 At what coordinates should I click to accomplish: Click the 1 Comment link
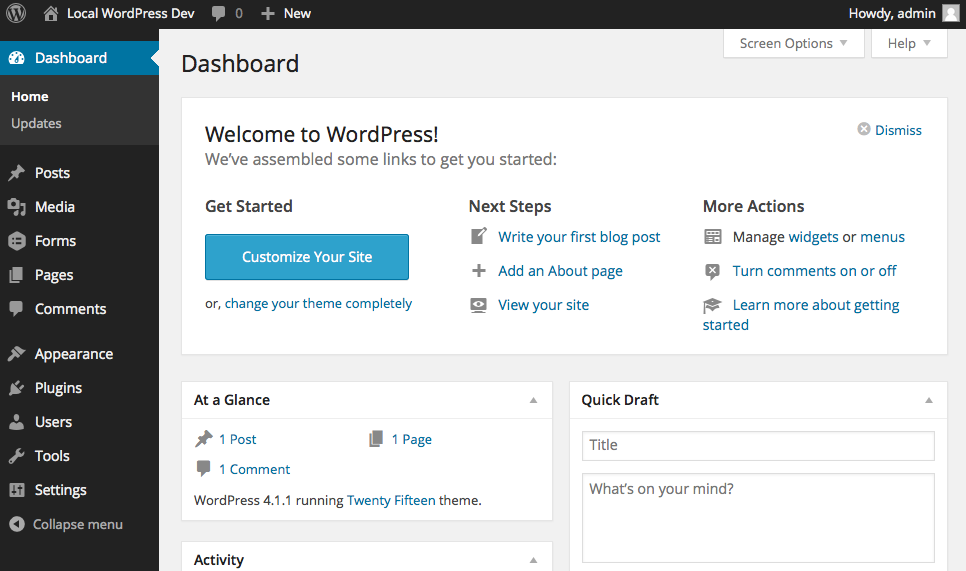[x=254, y=469]
